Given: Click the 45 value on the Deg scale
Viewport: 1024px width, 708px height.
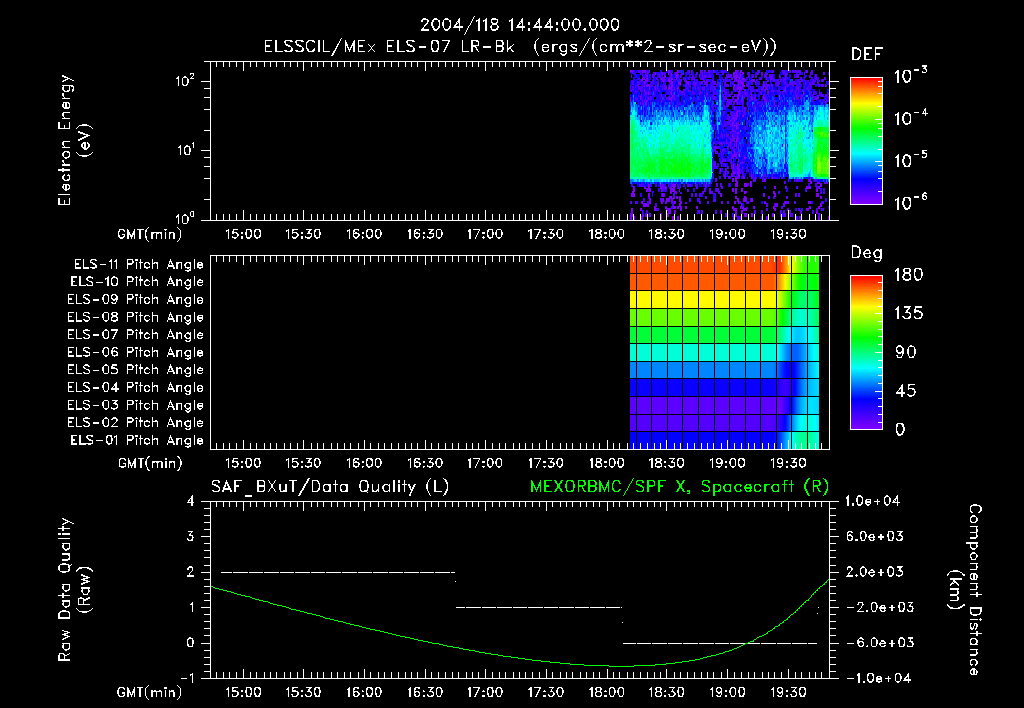Looking at the screenshot, I should pyautogui.click(x=906, y=391).
